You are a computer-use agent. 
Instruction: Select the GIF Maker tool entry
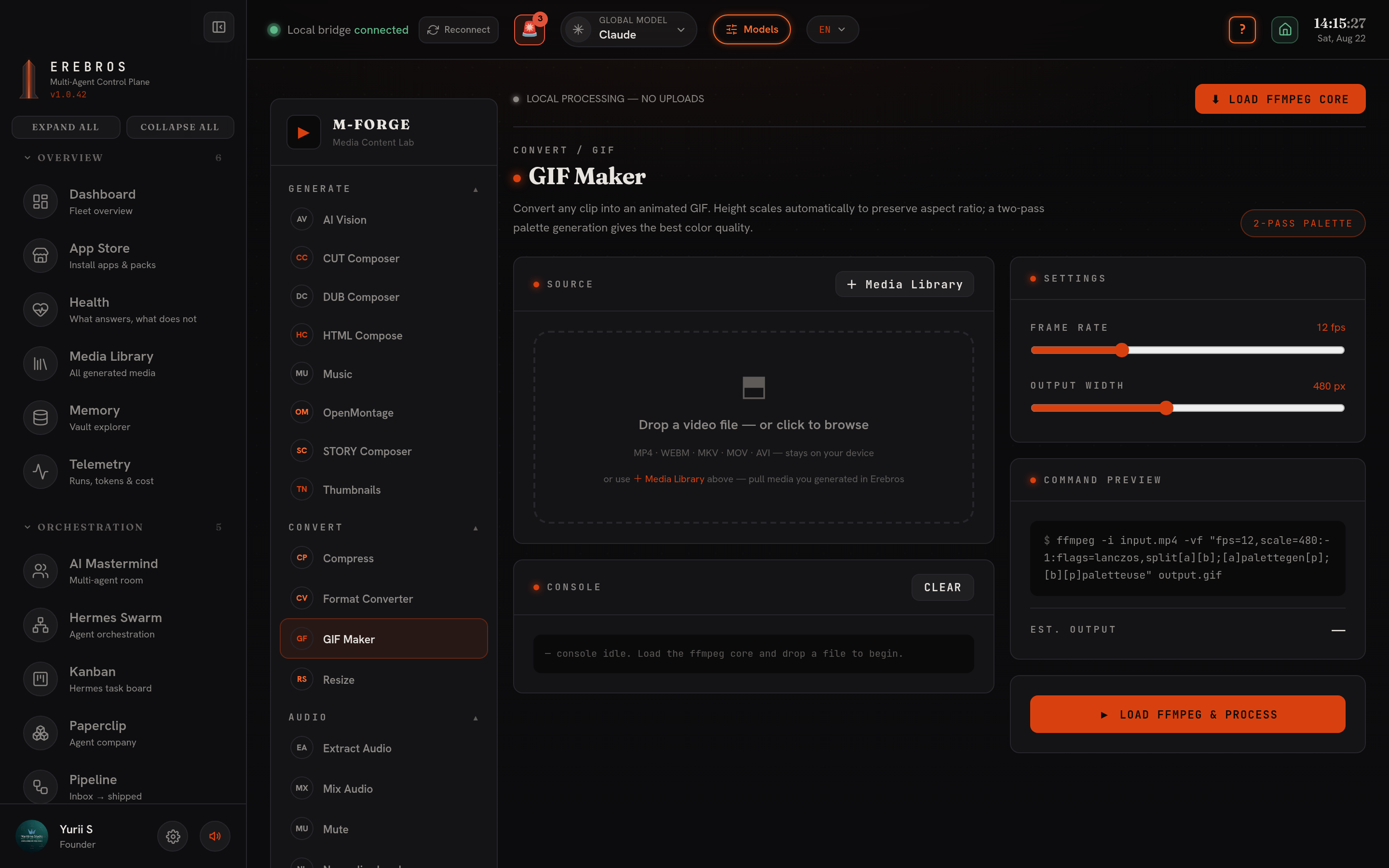(383, 638)
